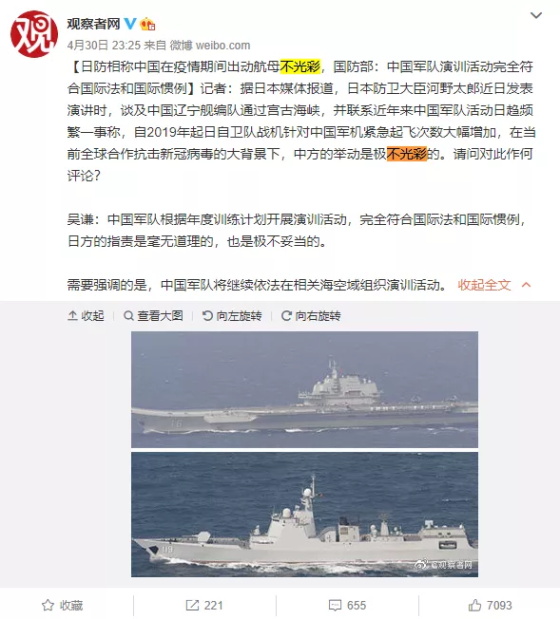
Task: Click the orange highlighted 不光彩 text
Action: (x=407, y=154)
